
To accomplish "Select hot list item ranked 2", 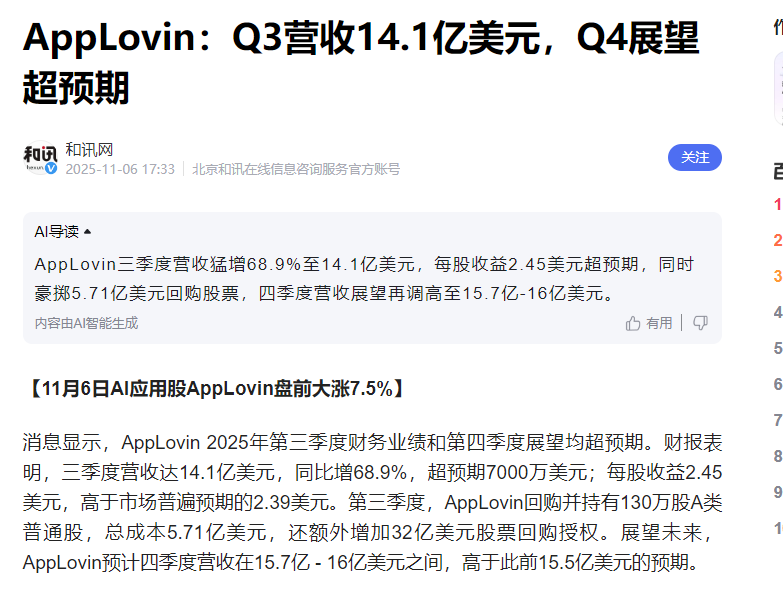I will coord(777,240).
